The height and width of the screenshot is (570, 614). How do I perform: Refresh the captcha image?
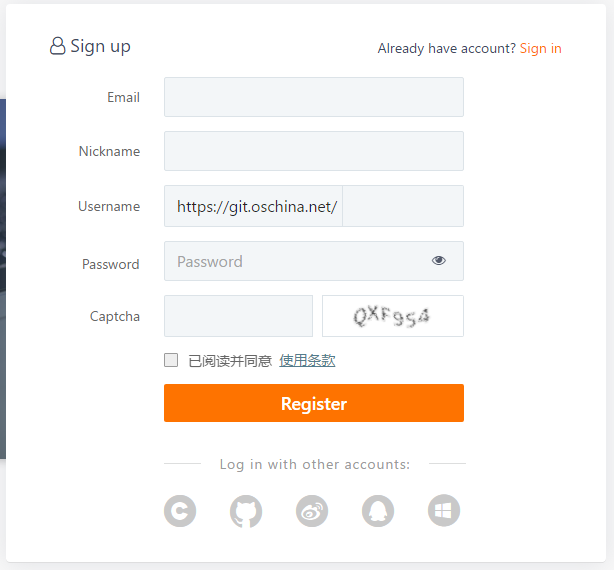392,316
